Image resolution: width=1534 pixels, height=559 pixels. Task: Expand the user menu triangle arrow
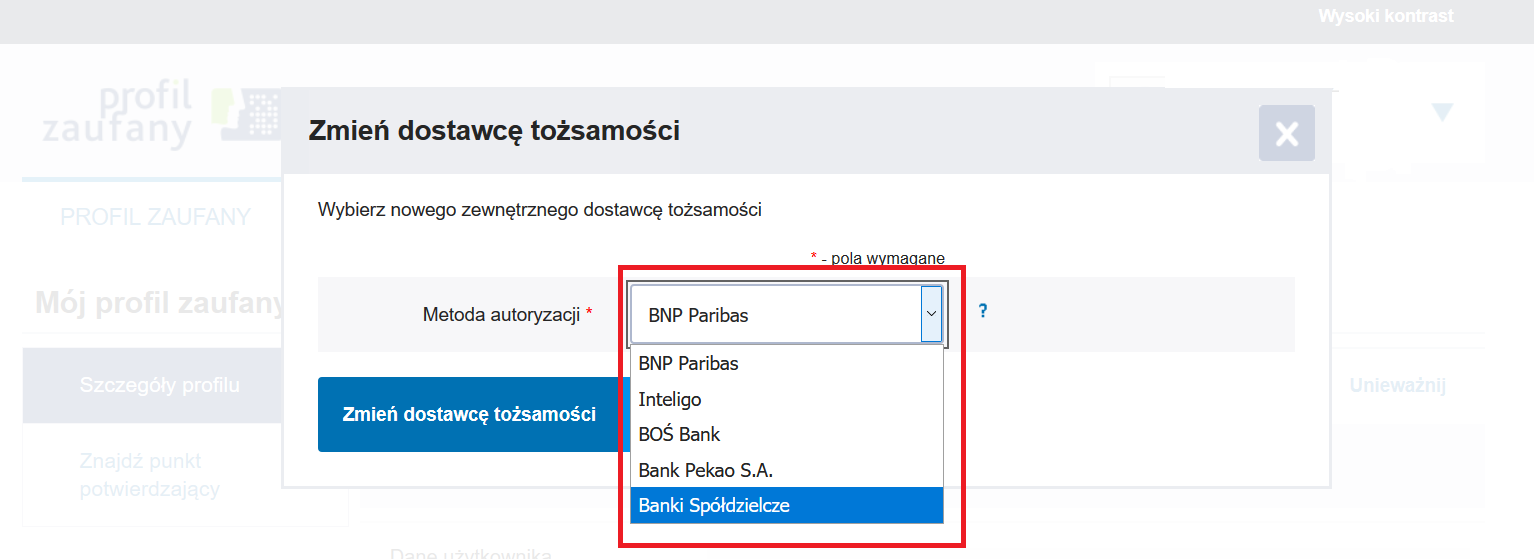point(1441,112)
